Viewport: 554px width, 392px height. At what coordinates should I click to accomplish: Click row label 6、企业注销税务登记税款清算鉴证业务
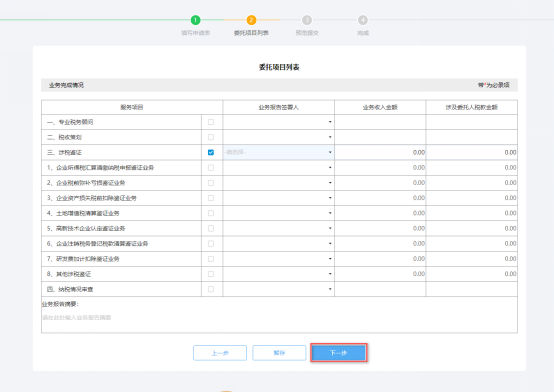click(98, 244)
